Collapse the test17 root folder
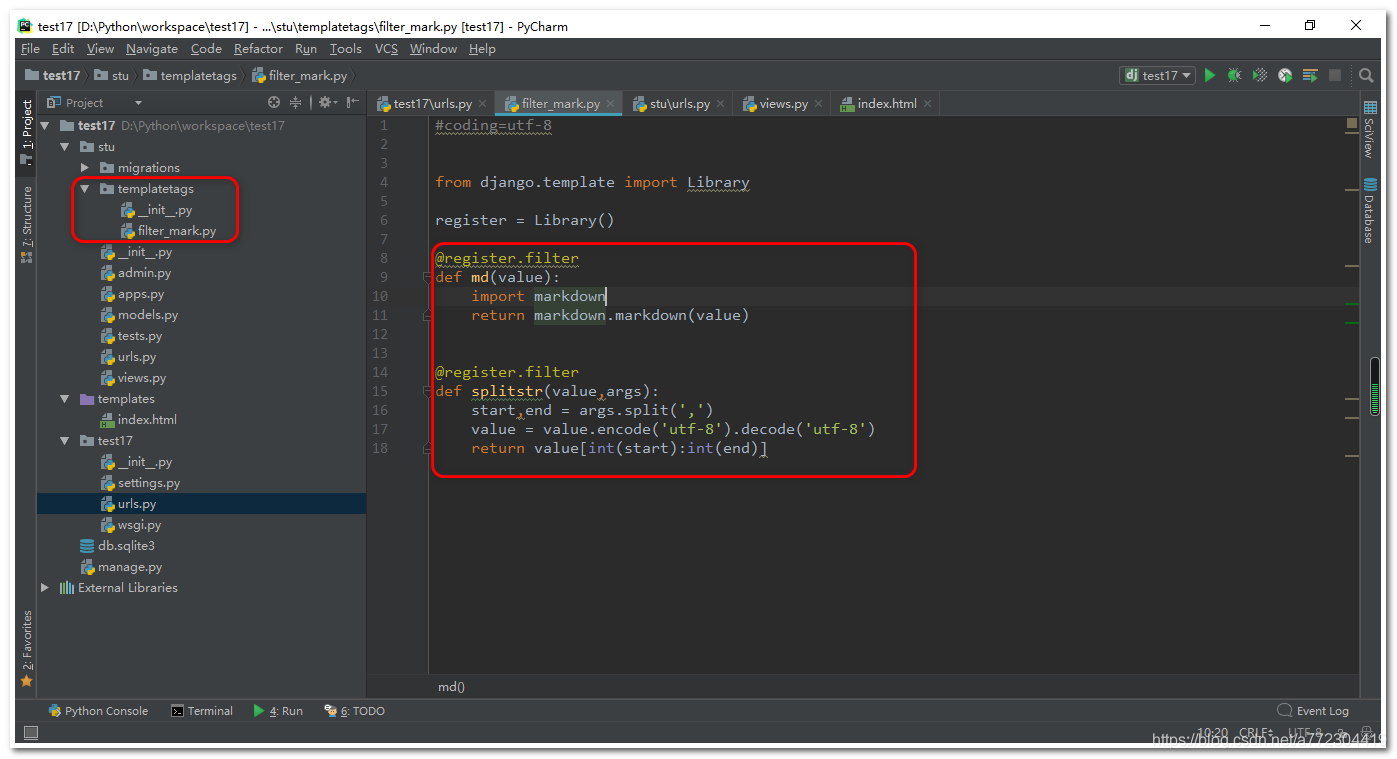The height and width of the screenshot is (759, 1397). [45, 126]
